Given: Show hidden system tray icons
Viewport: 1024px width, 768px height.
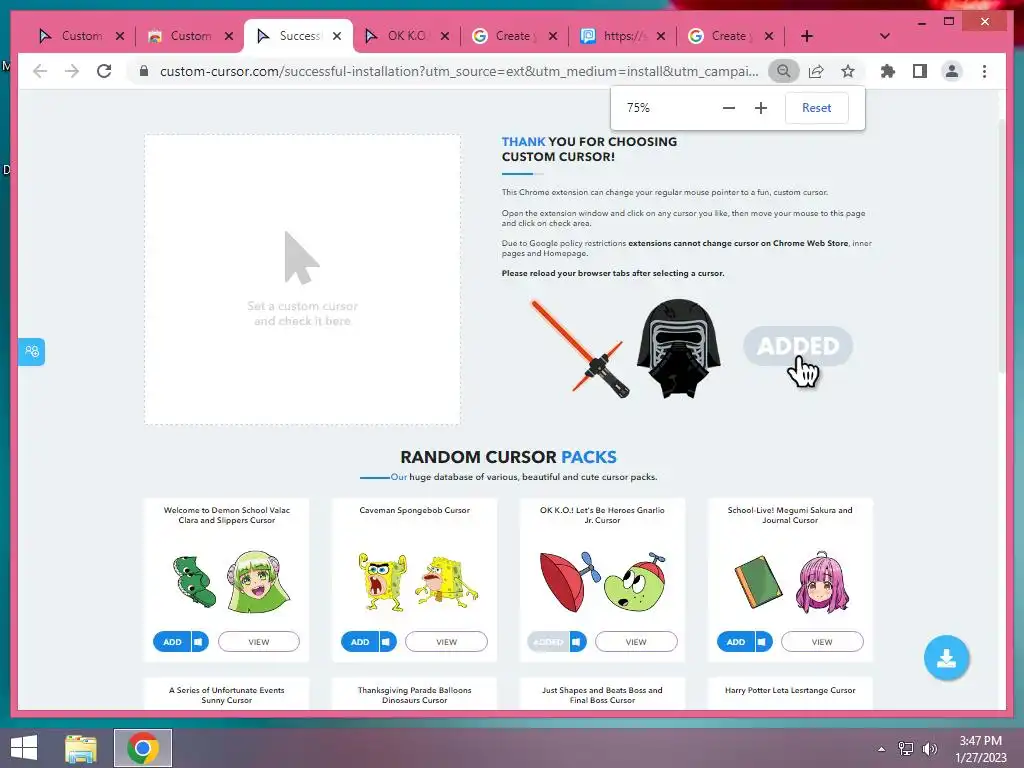Looking at the screenshot, I should pos(882,748).
